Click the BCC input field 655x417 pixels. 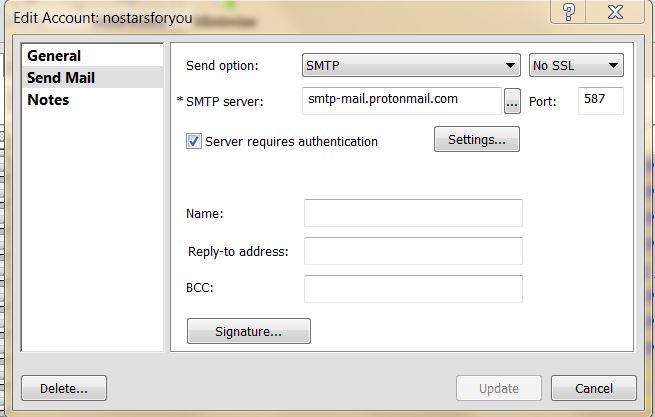click(x=413, y=289)
